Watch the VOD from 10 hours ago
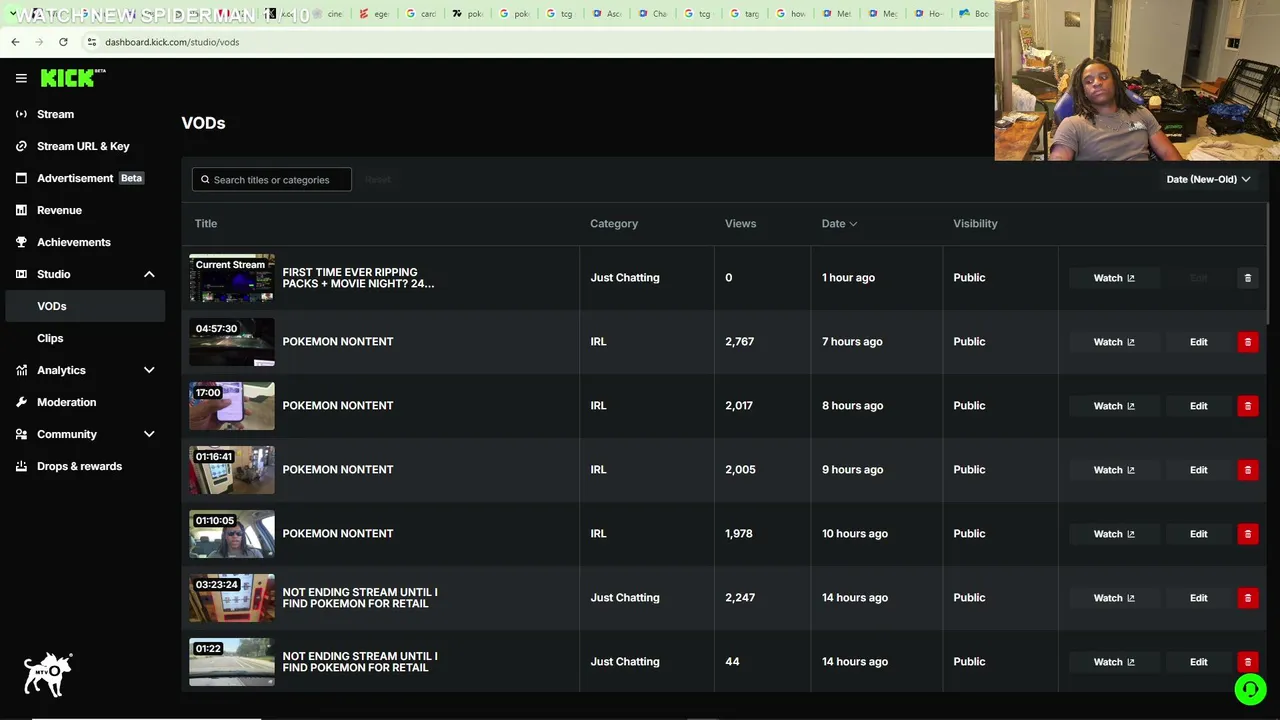This screenshot has height=720, width=1280. click(x=1114, y=534)
